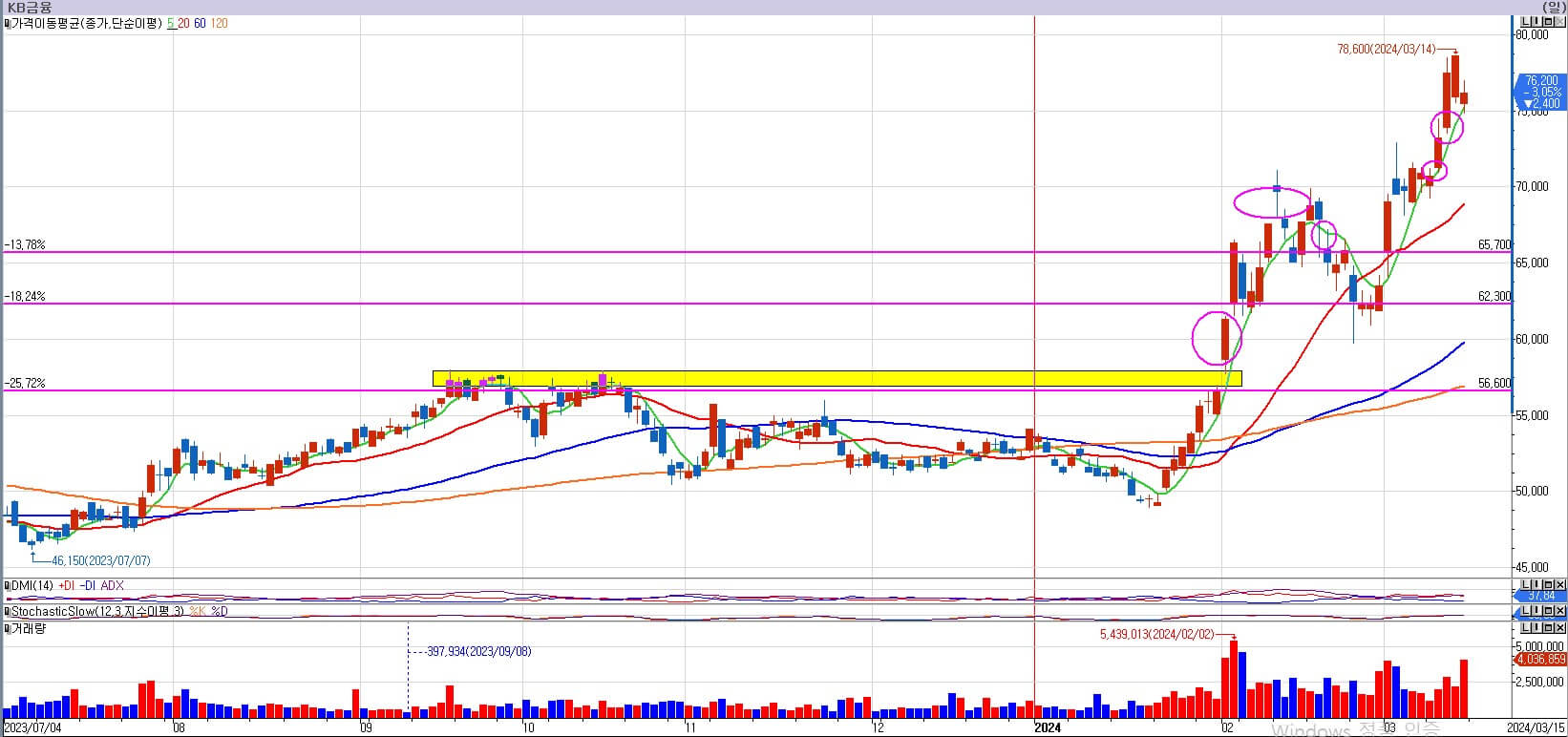Click the 80,000 price axis value
The height and width of the screenshot is (737, 1568).
[1534, 34]
